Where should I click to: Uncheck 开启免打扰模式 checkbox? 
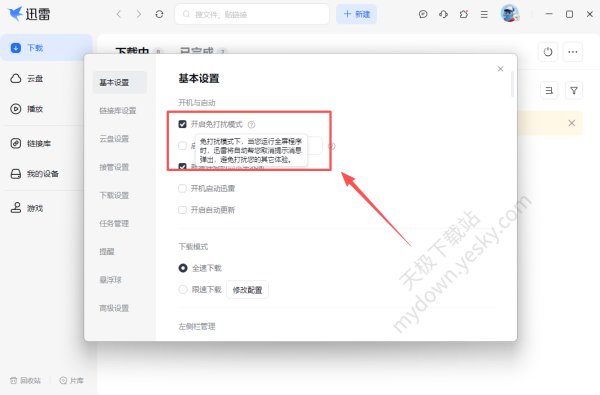coord(183,124)
